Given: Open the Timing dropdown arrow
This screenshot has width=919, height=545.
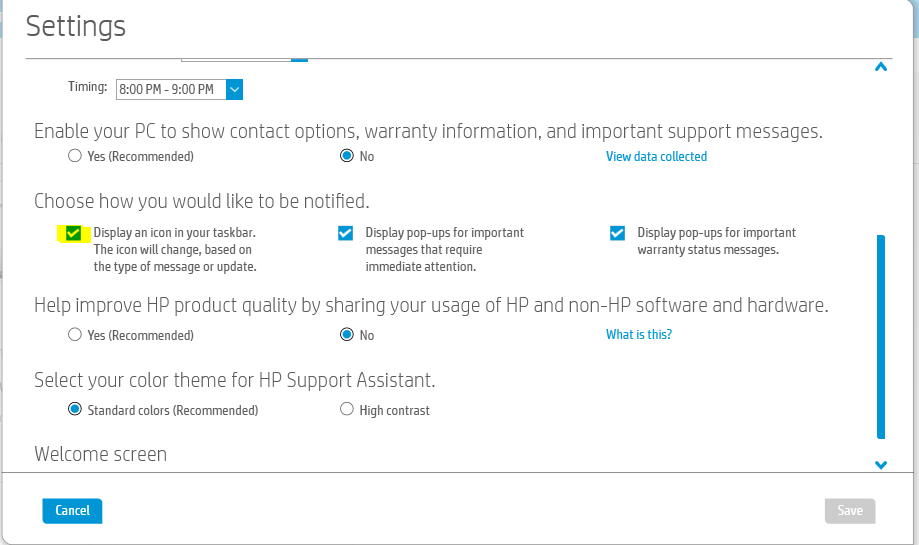Looking at the screenshot, I should coord(234,90).
